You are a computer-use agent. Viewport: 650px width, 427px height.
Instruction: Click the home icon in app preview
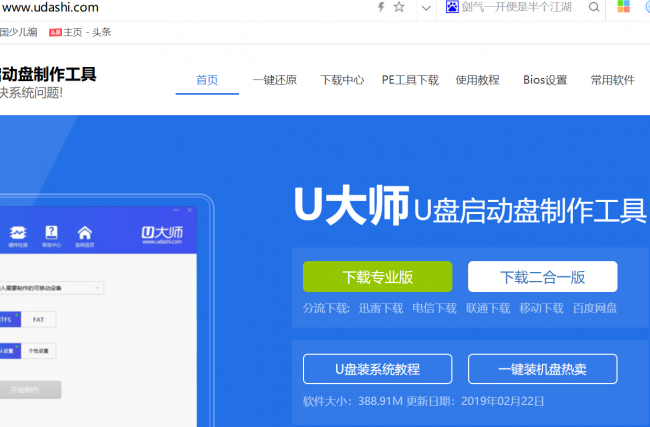coord(85,237)
